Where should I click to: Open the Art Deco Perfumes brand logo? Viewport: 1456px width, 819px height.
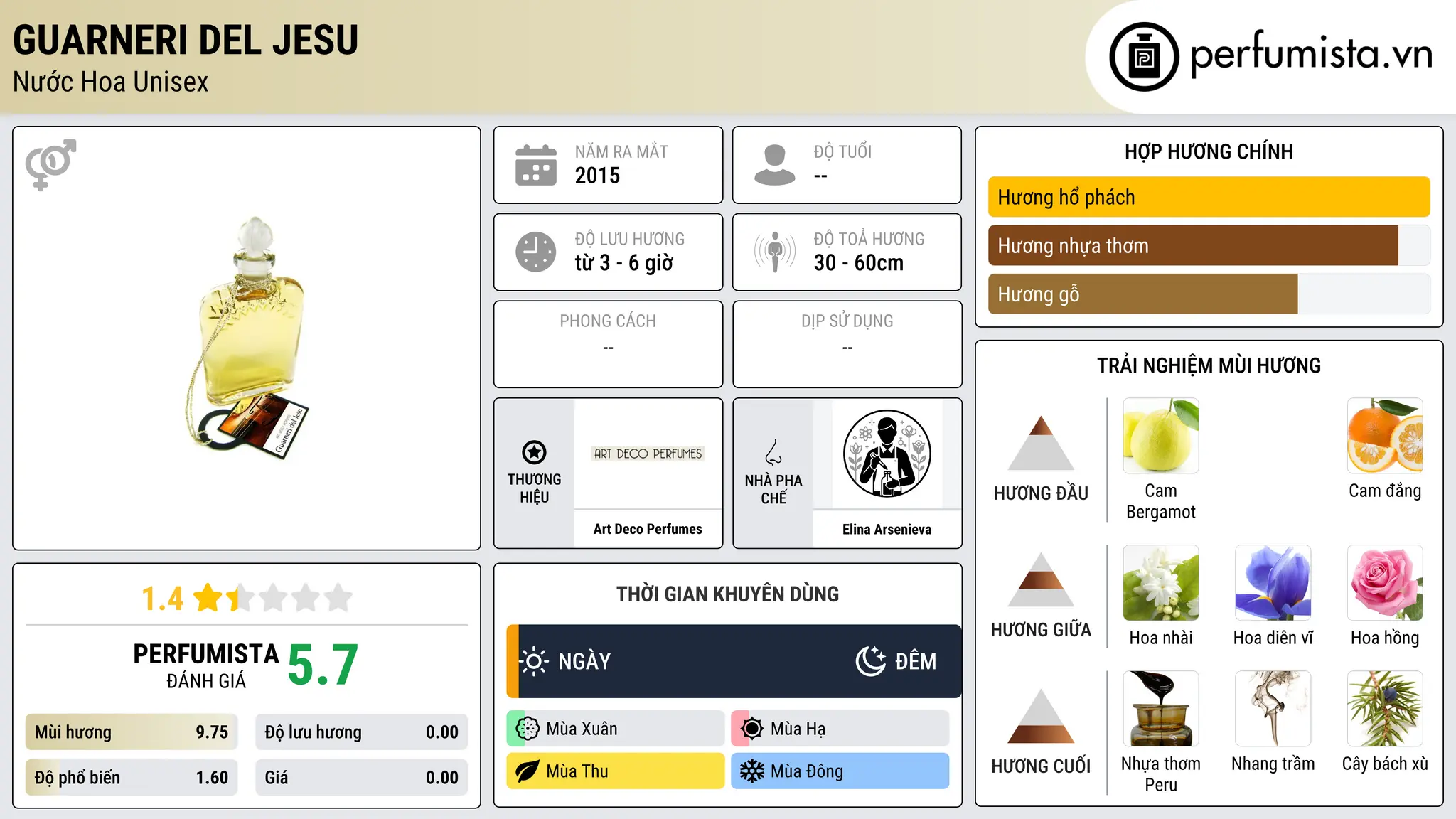point(648,454)
